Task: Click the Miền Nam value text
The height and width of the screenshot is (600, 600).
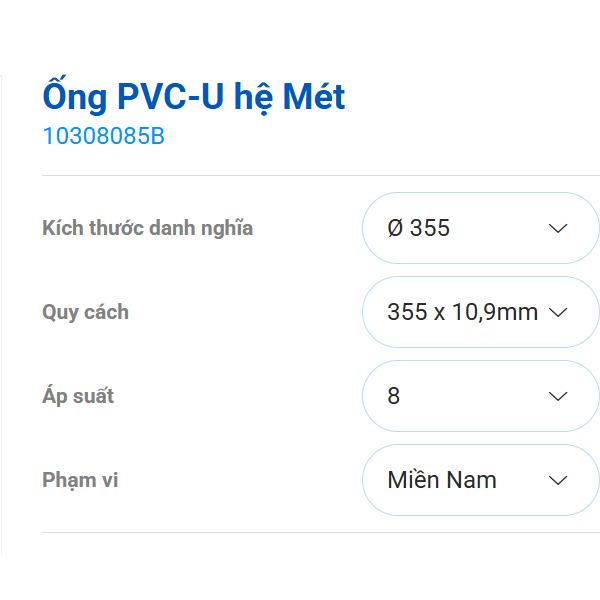Action: click(x=441, y=480)
